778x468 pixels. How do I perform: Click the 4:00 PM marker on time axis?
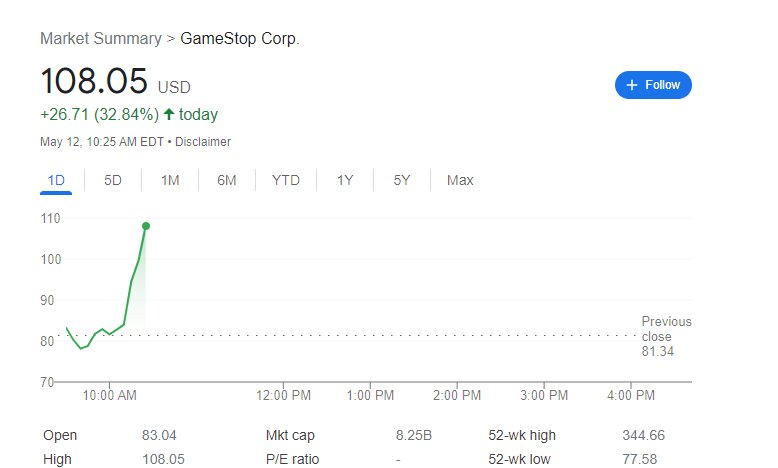631,396
